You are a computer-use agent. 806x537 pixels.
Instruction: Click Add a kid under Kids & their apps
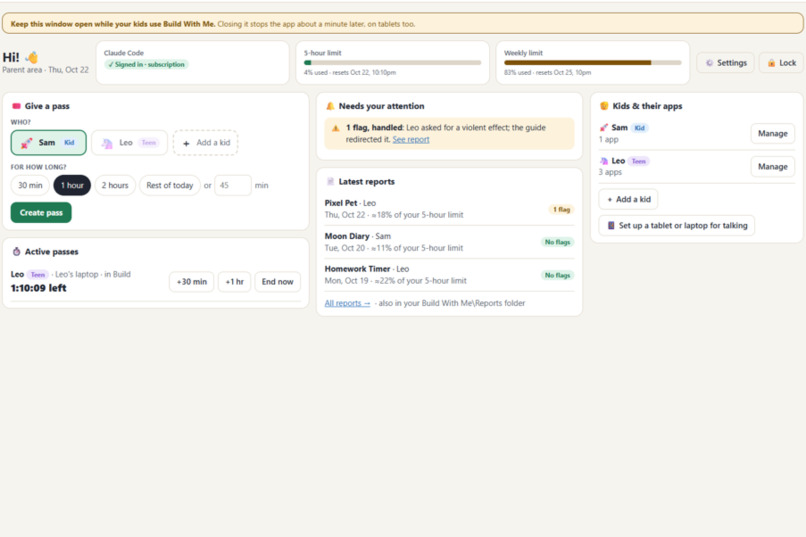click(x=628, y=199)
